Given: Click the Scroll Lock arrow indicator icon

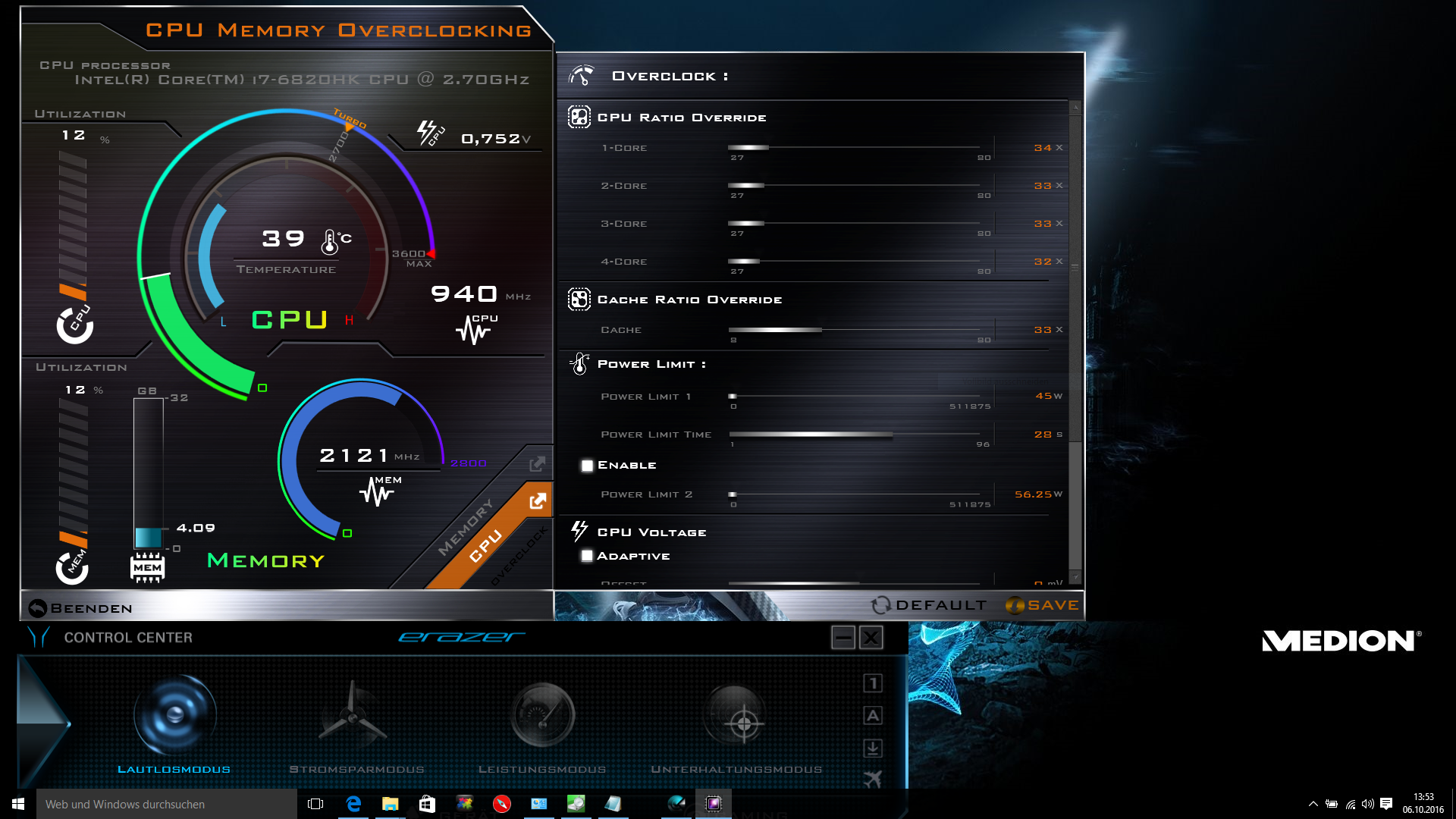Looking at the screenshot, I should pos(873,748).
